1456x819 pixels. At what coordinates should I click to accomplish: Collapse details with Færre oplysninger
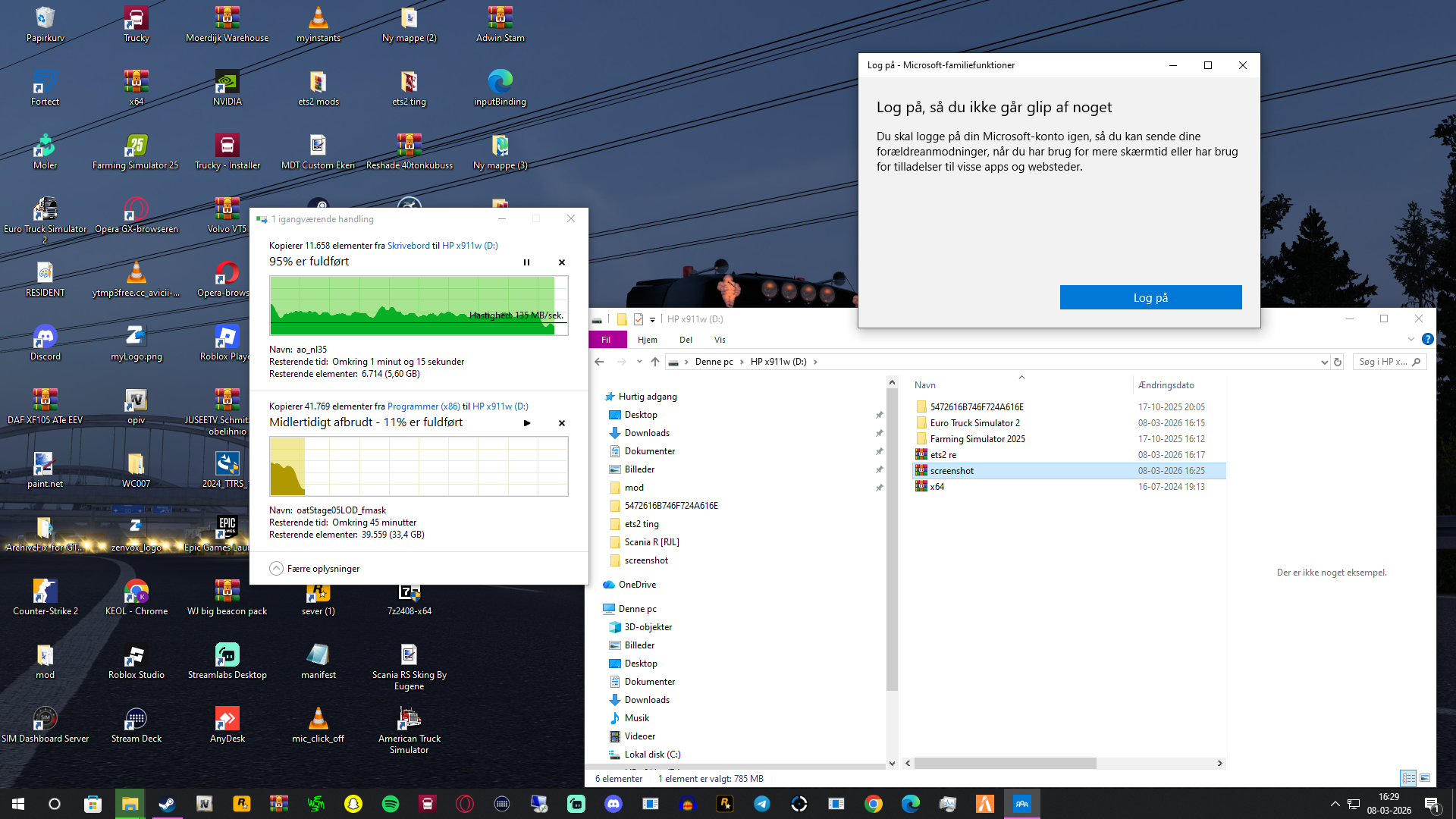point(315,569)
